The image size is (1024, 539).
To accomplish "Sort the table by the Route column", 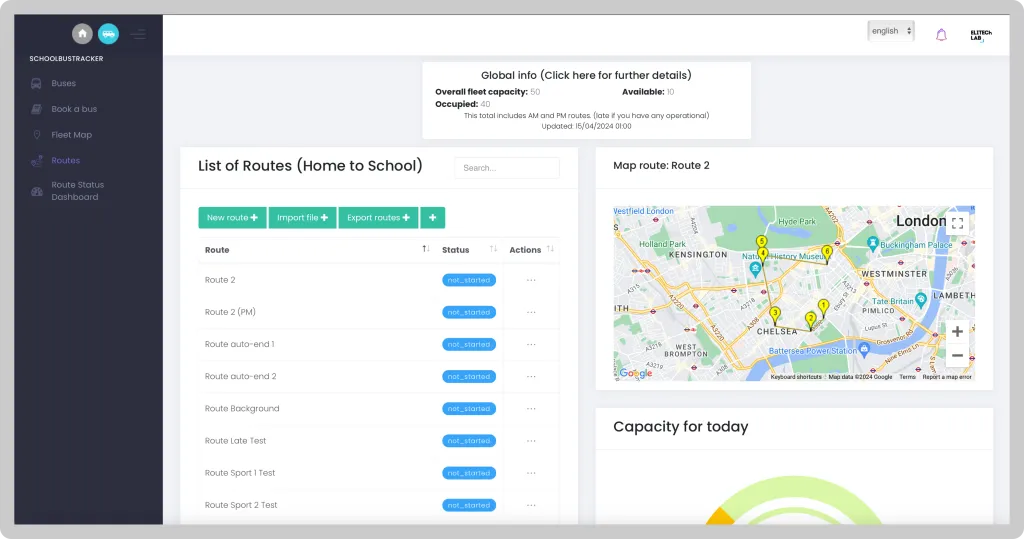I will tap(426, 249).
